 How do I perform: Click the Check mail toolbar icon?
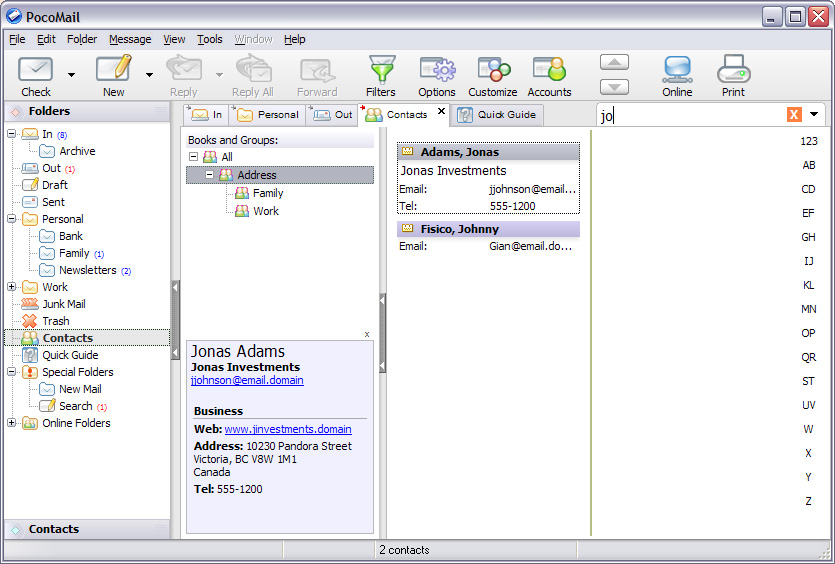(x=36, y=70)
